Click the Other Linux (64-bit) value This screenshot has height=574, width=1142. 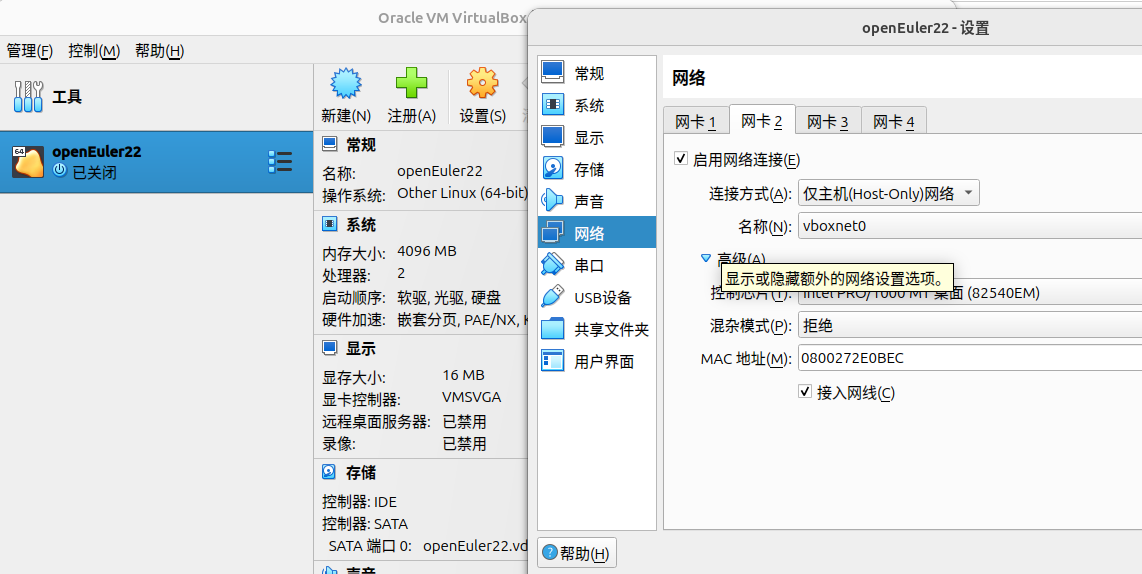pyautogui.click(x=462, y=193)
